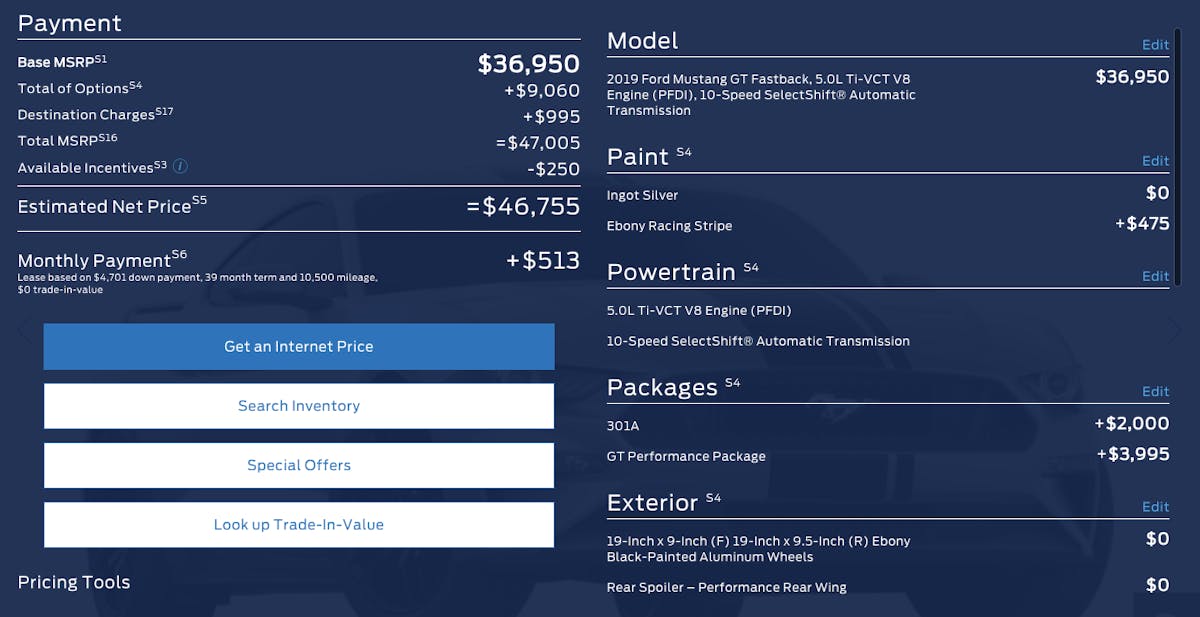Open the S1 footnote beside Base MSRP
This screenshot has width=1200, height=617.
coord(101,59)
